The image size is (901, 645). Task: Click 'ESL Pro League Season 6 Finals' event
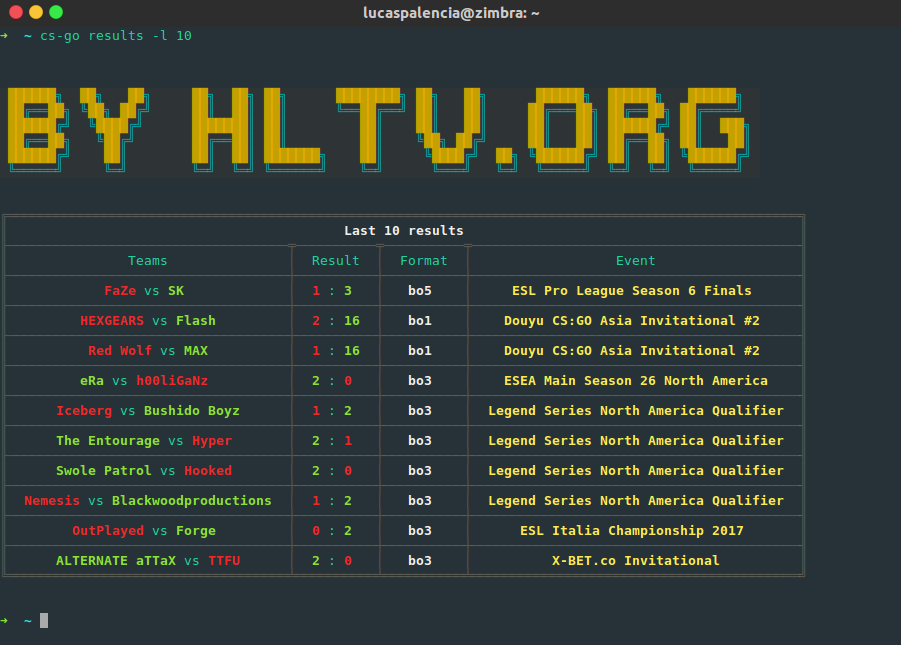click(632, 290)
